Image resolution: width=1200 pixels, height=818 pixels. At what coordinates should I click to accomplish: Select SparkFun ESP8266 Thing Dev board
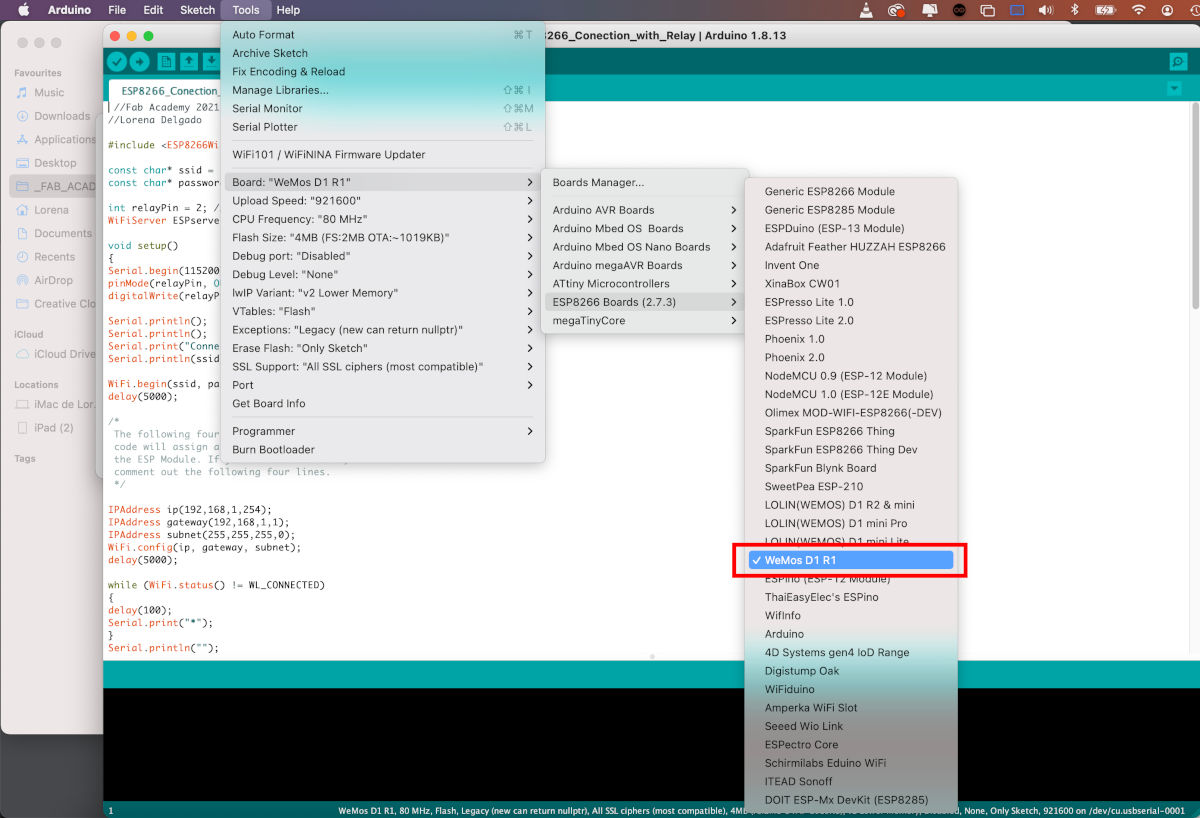point(850,450)
